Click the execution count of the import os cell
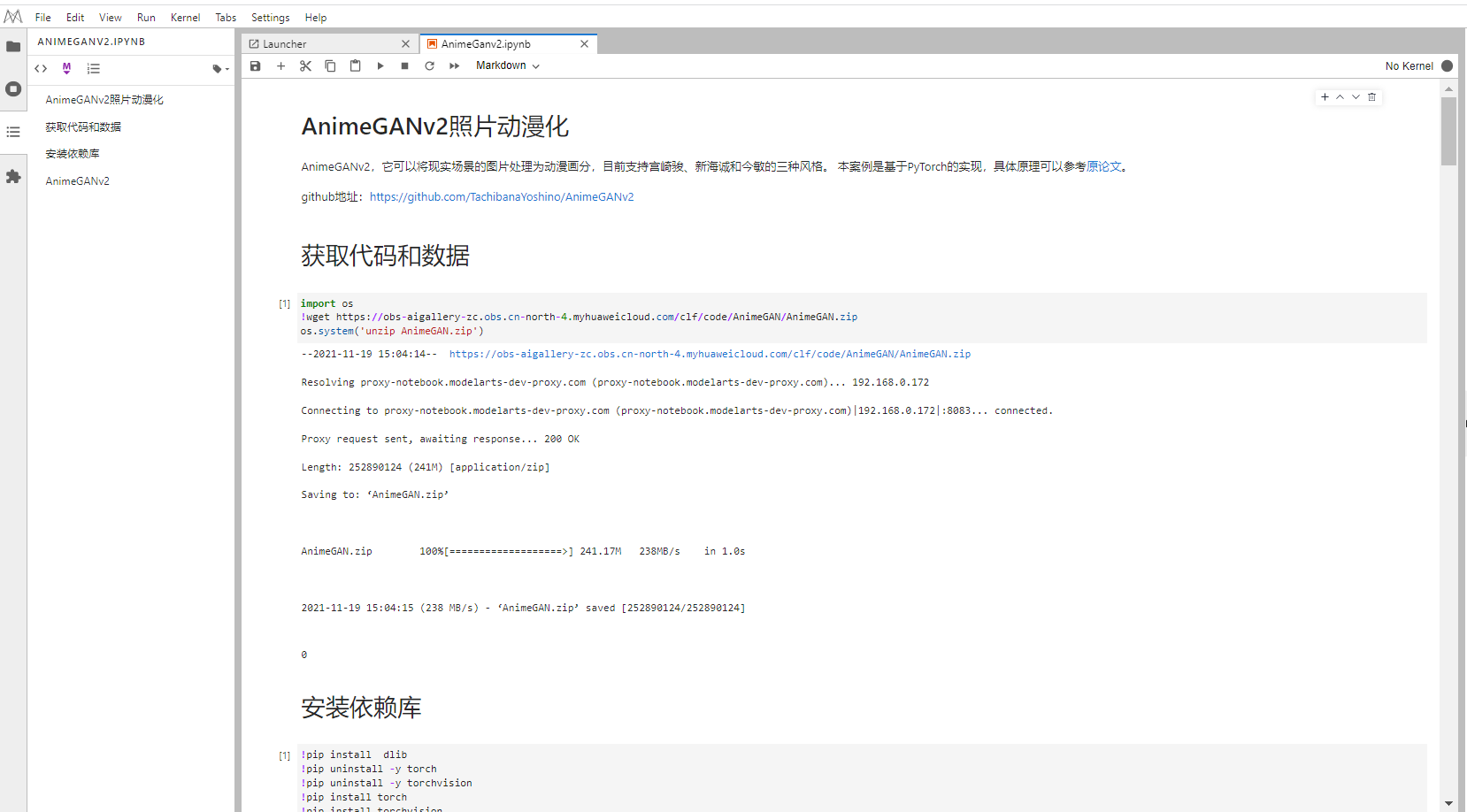This screenshot has height=812, width=1467. click(x=285, y=303)
